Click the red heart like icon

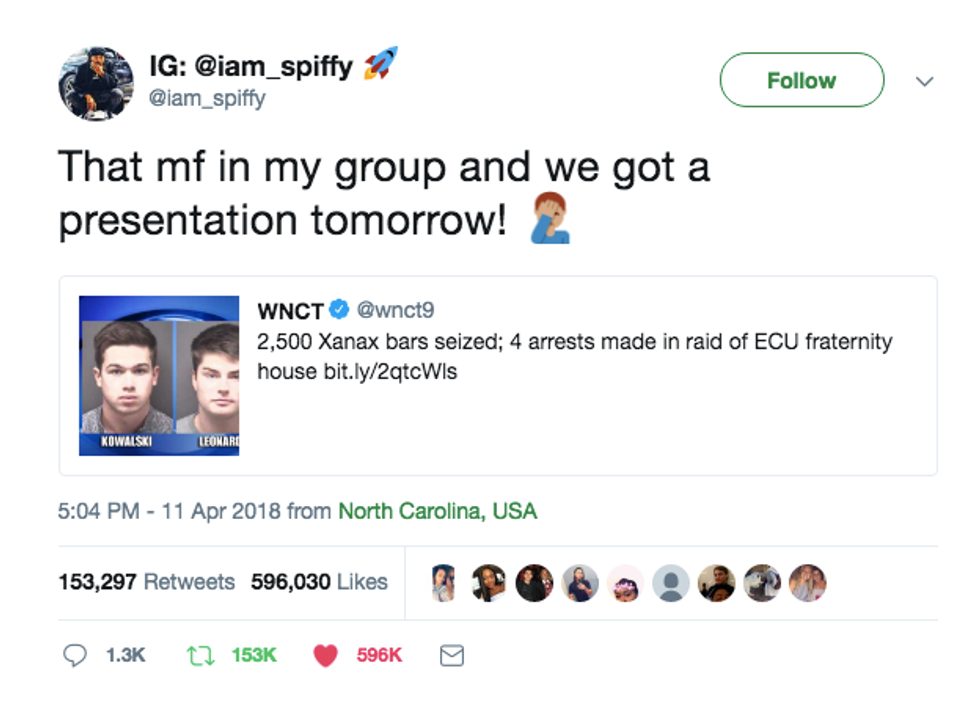pos(326,655)
